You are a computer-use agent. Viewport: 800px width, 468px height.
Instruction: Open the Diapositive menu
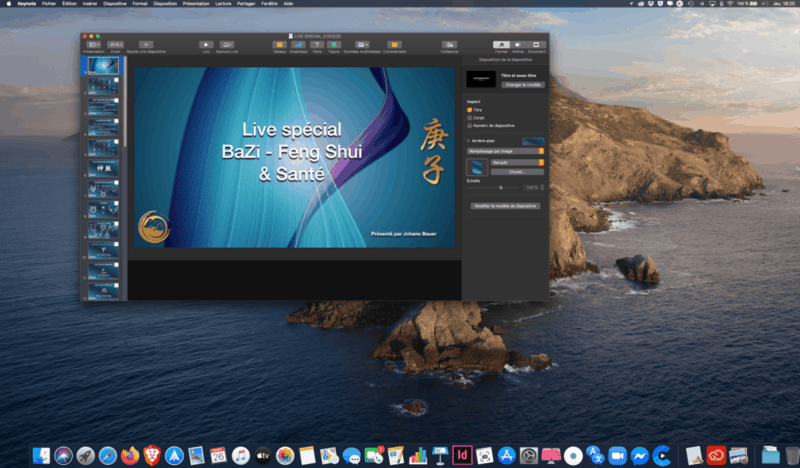(115, 4)
